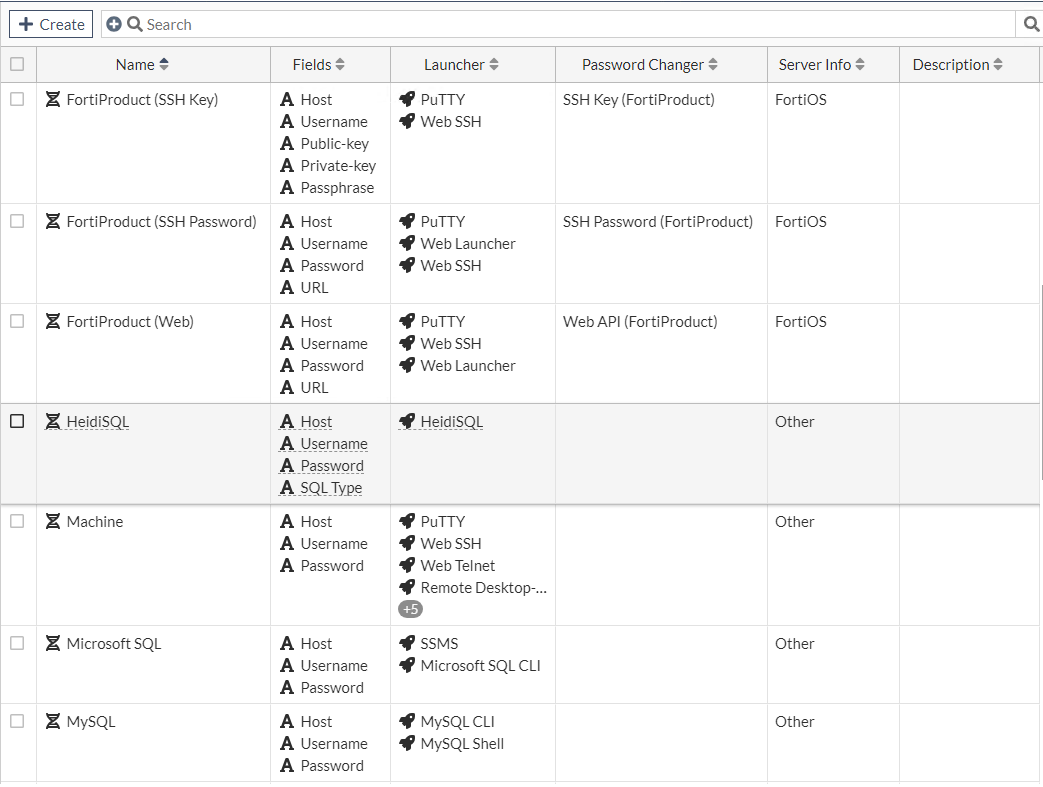The width and height of the screenshot is (1043, 787).
Task: Open the HeidiSQL template name link
Action: click(98, 422)
